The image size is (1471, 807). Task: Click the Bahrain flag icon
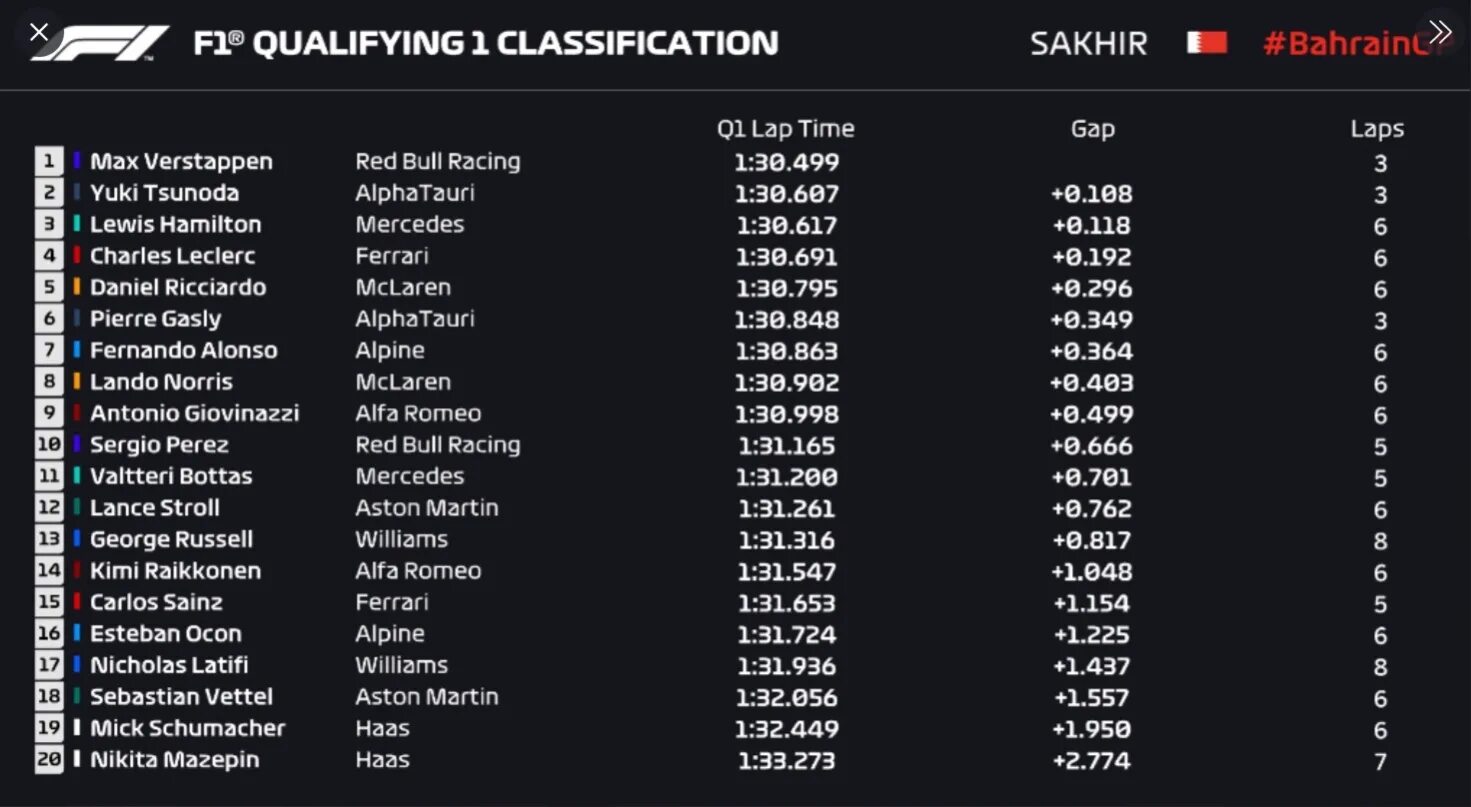point(1207,43)
